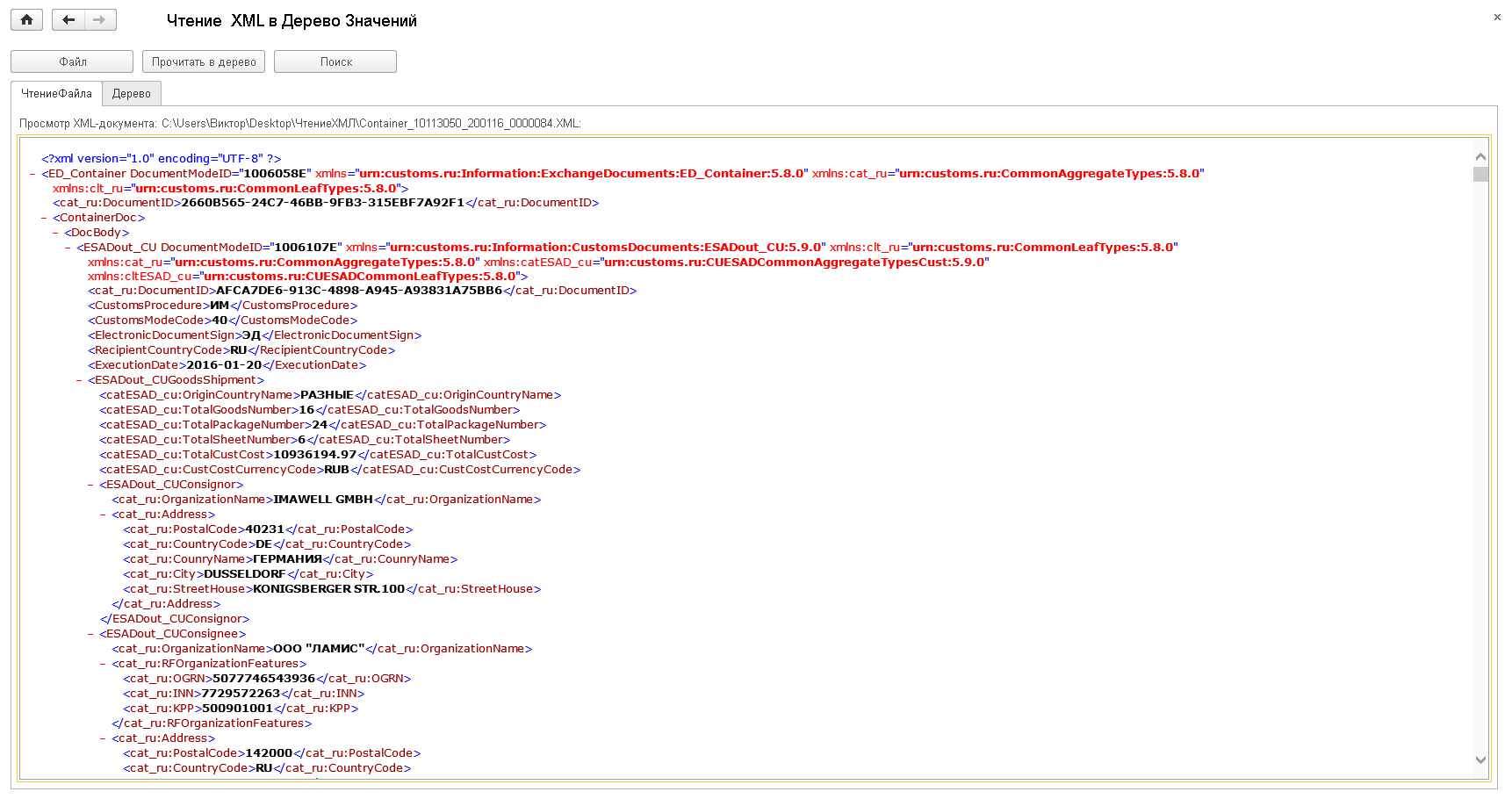Click the XML file path label
1512x799 pixels.
pyautogui.click(x=300, y=124)
